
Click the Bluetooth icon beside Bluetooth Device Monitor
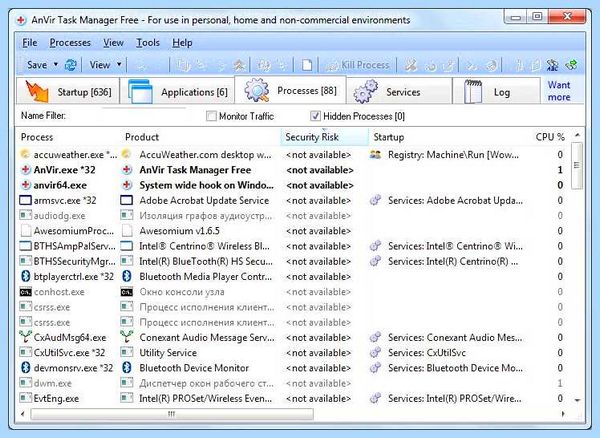pos(127,368)
